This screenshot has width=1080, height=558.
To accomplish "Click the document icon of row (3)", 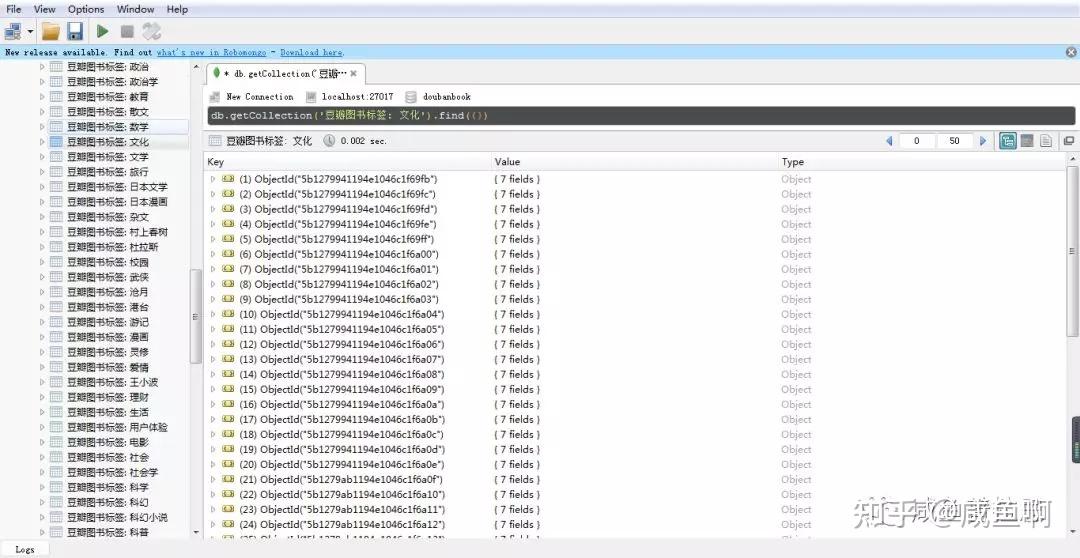I will tap(228, 209).
